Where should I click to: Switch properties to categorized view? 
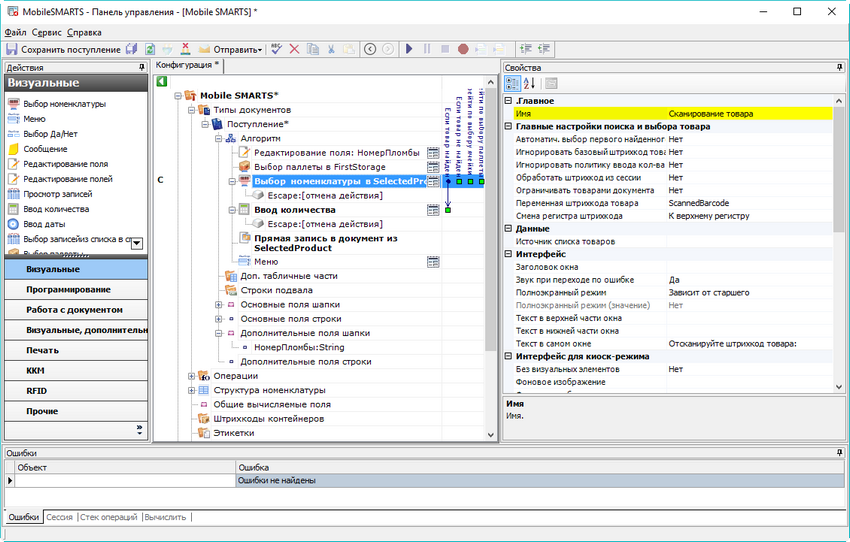(512, 83)
